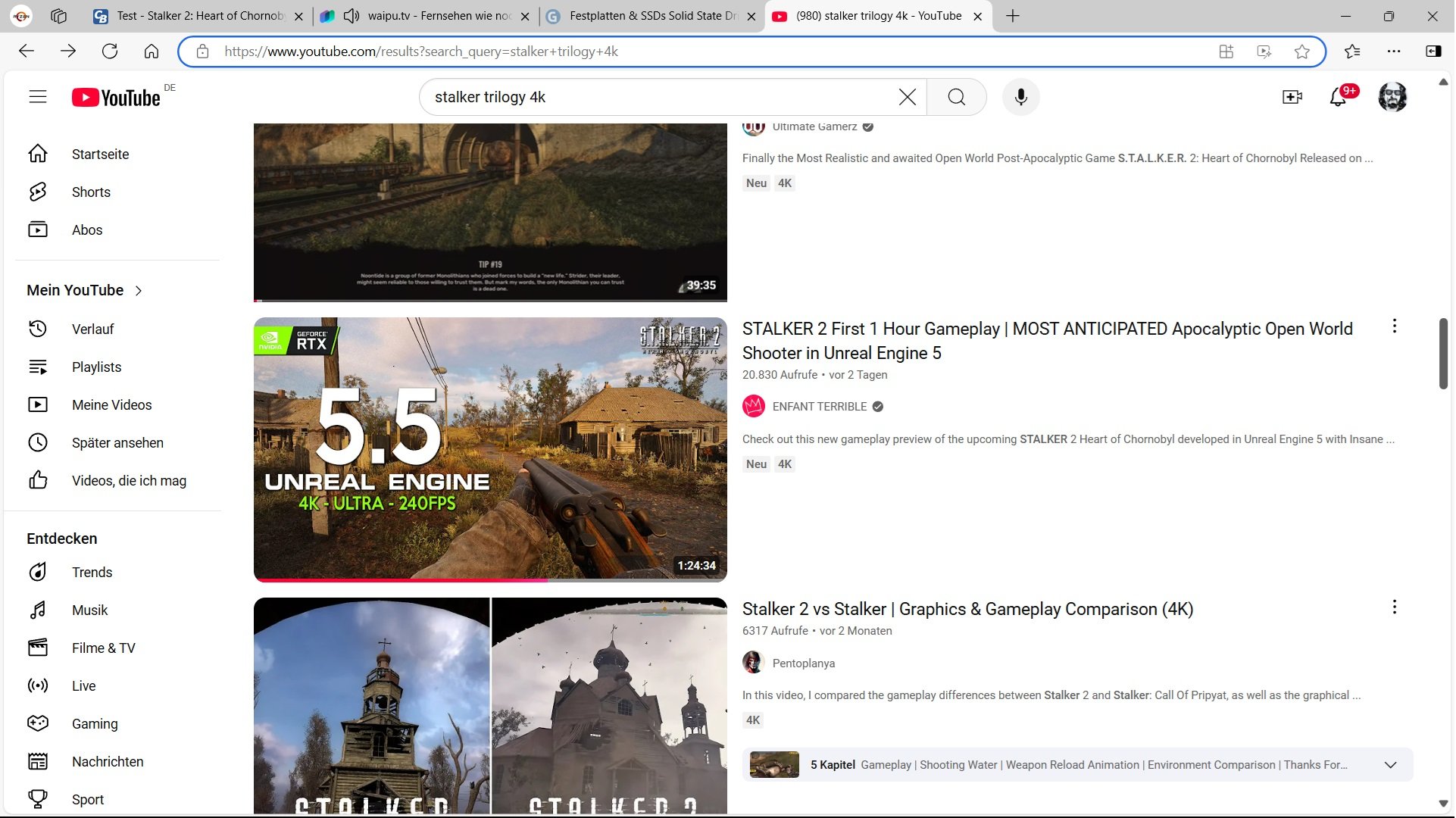Open the Gaming category in Entdecken
This screenshot has width=1456, height=818.
coord(95,724)
